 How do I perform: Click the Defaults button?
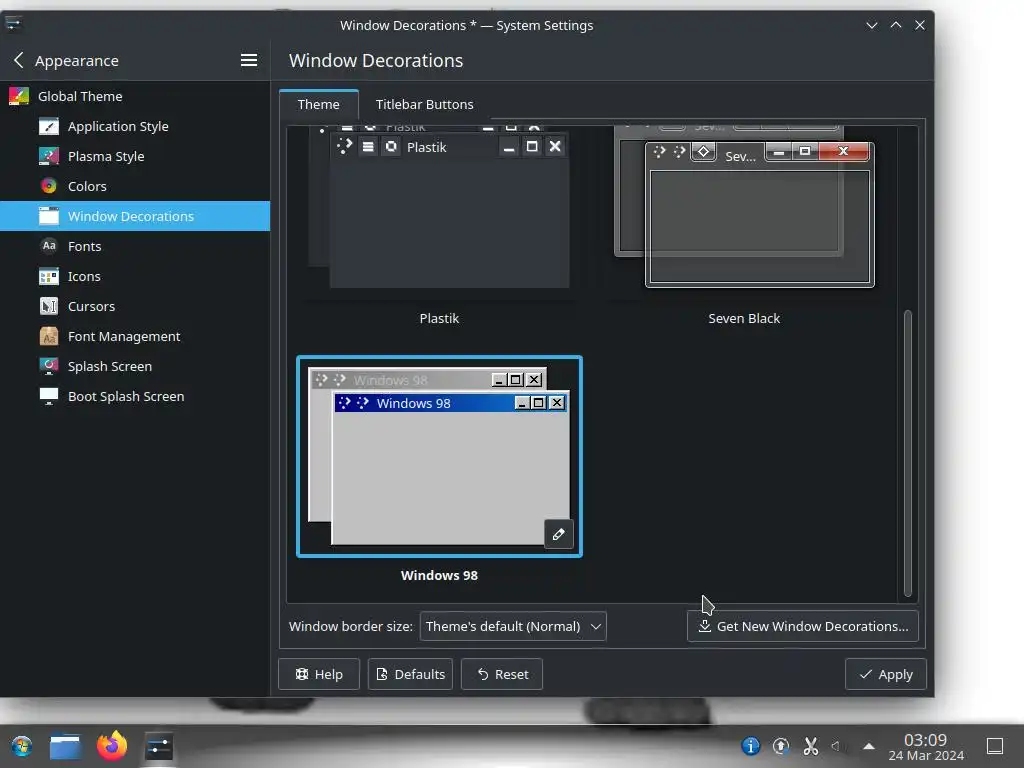pos(410,674)
